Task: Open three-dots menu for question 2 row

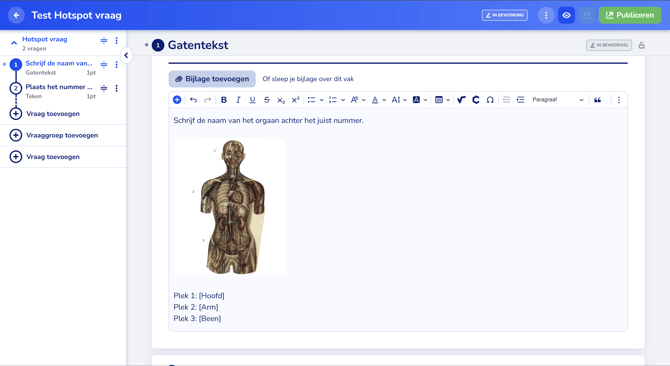Action: (116, 88)
